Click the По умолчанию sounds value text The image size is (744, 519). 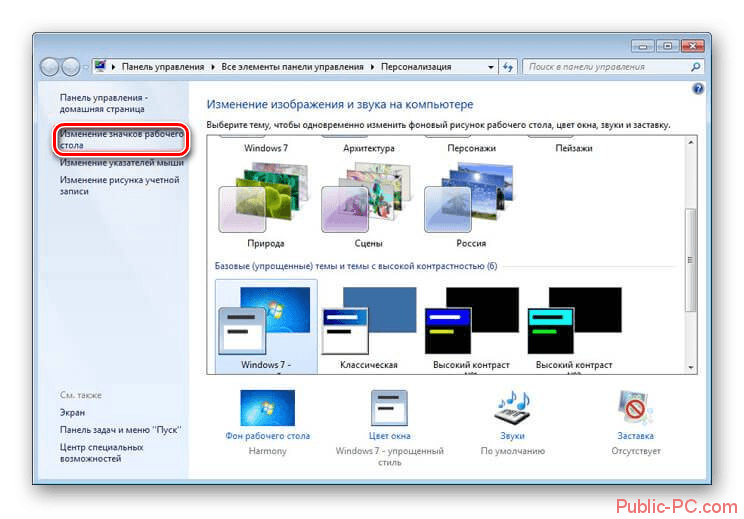point(512,451)
